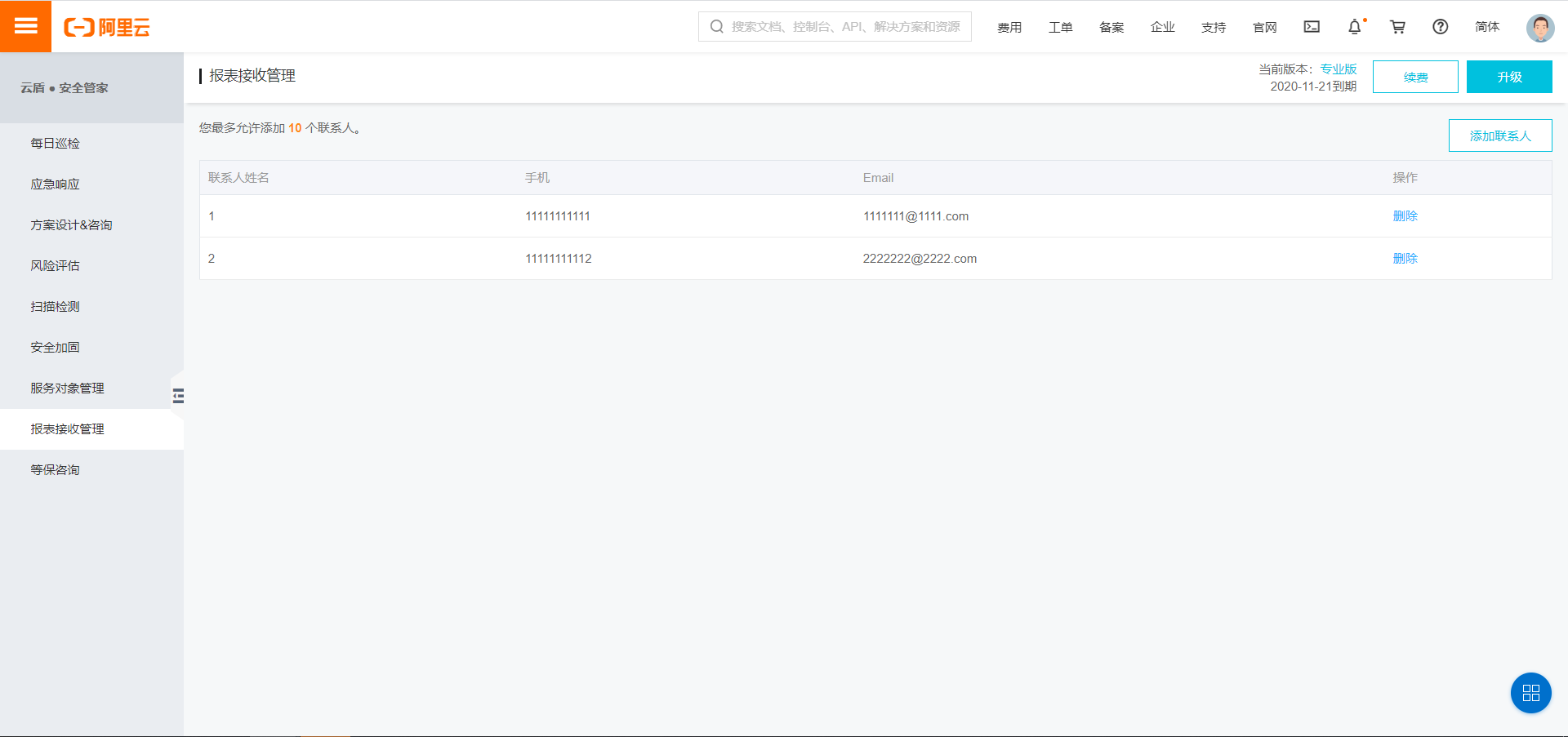Open the 工单 top menu
The height and width of the screenshot is (737, 1568).
tap(1060, 27)
